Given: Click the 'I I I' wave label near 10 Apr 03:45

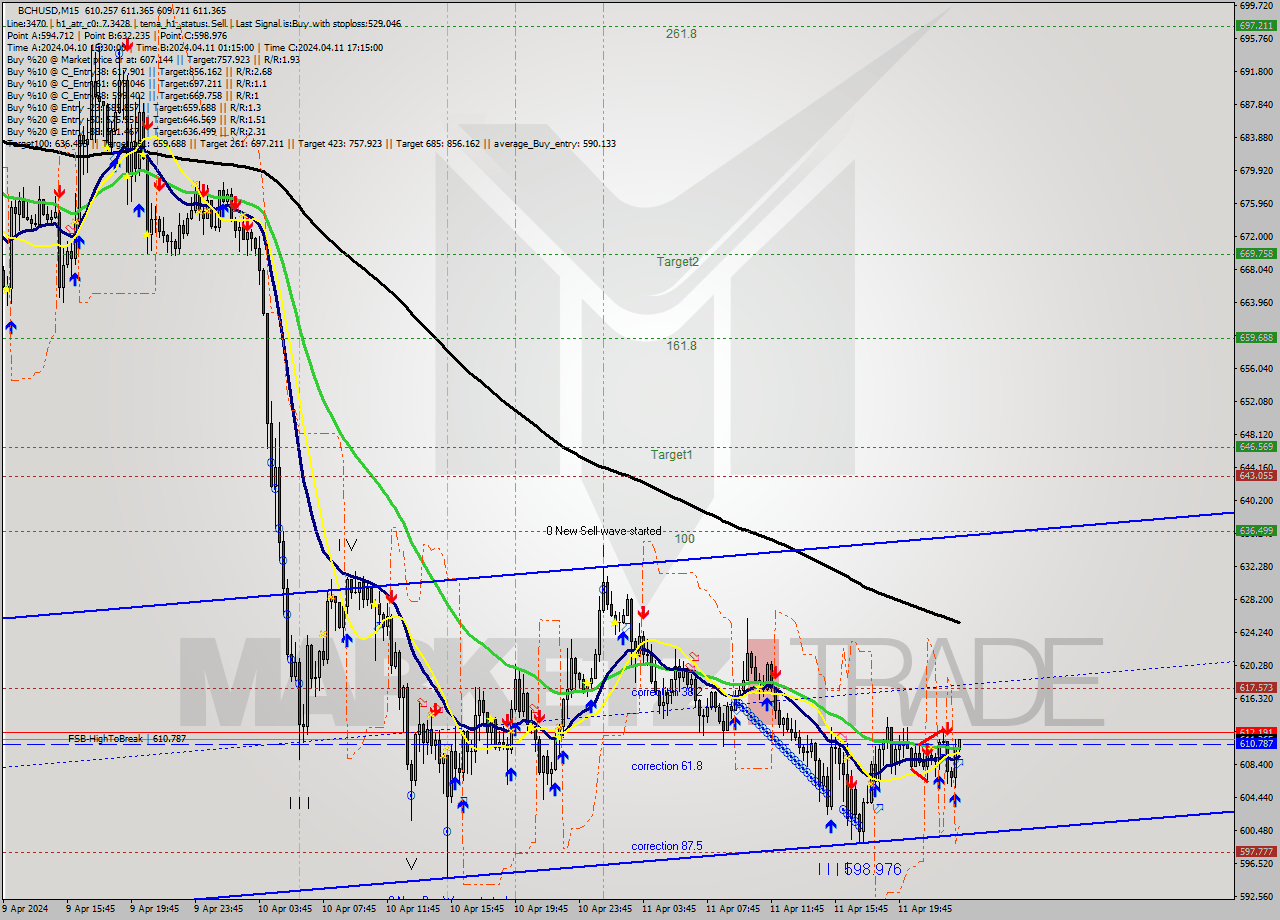Looking at the screenshot, I should click(x=299, y=802).
